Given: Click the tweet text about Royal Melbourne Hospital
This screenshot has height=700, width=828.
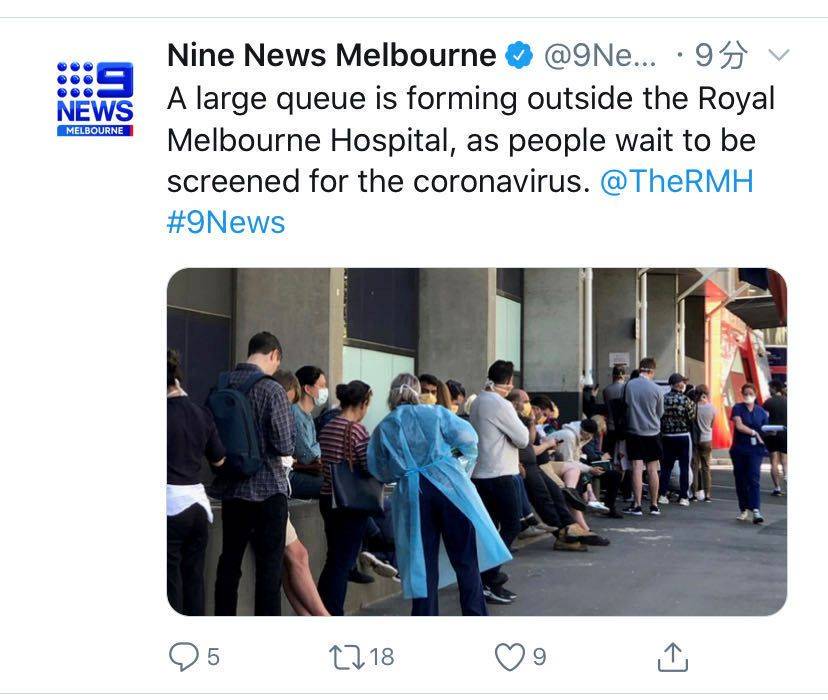Looking at the screenshot, I should [x=471, y=140].
